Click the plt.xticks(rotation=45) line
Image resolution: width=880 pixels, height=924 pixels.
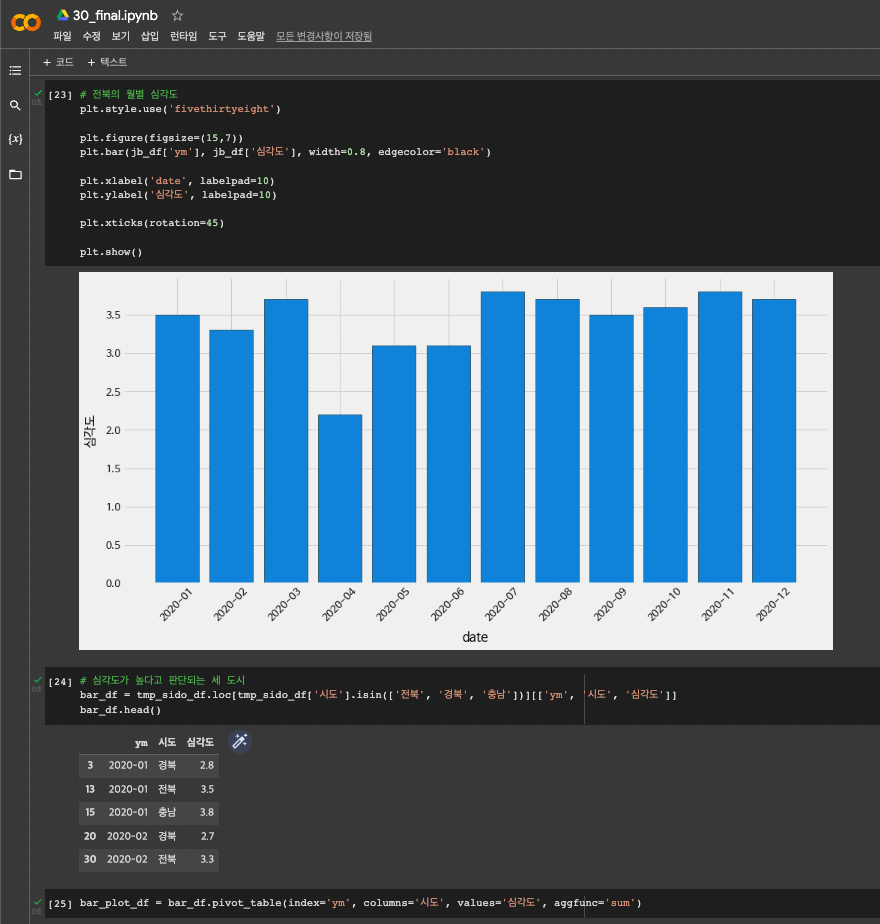[x=151, y=223]
